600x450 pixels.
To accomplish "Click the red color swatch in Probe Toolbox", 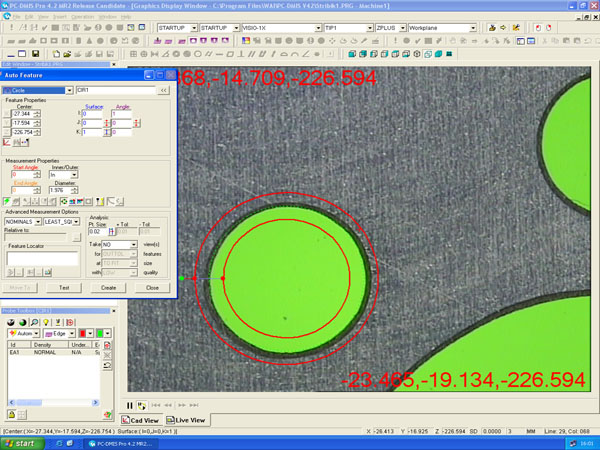I will tap(82, 334).
